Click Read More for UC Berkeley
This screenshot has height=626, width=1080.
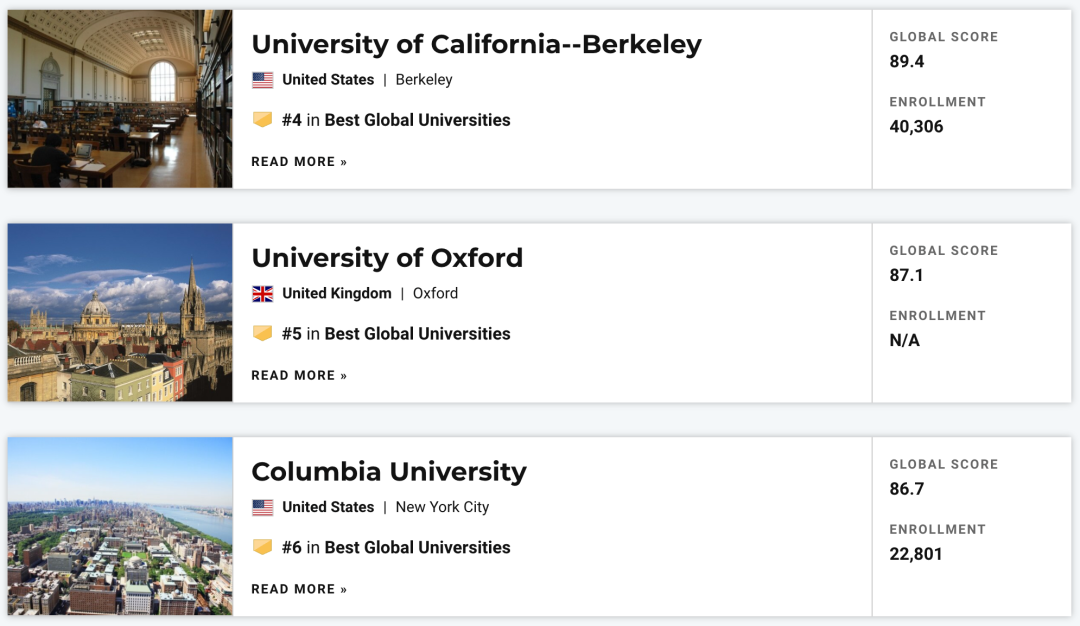click(299, 162)
